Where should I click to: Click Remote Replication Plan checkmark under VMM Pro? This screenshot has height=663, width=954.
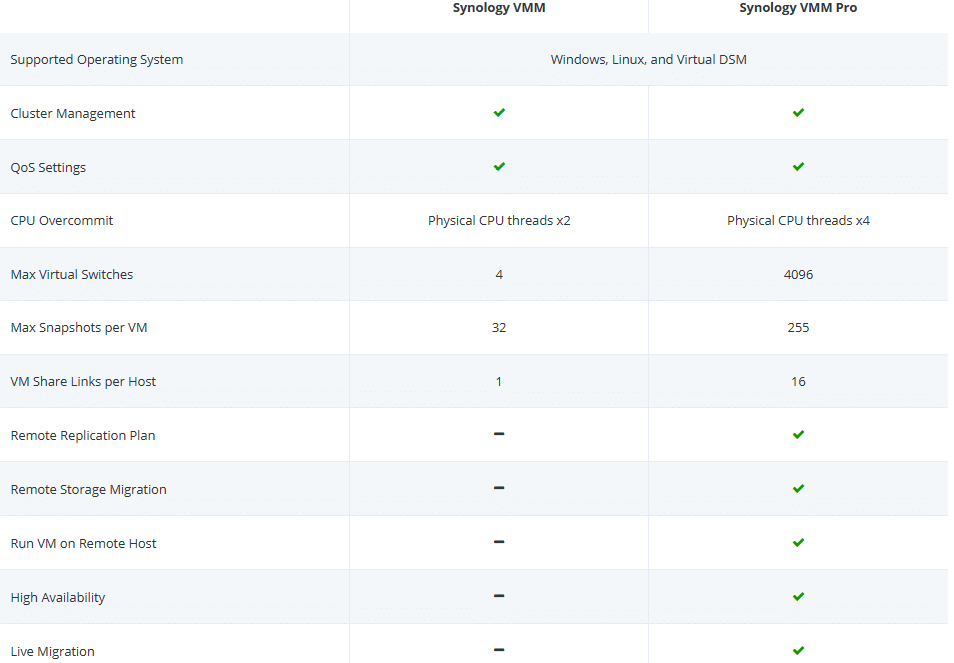click(799, 435)
